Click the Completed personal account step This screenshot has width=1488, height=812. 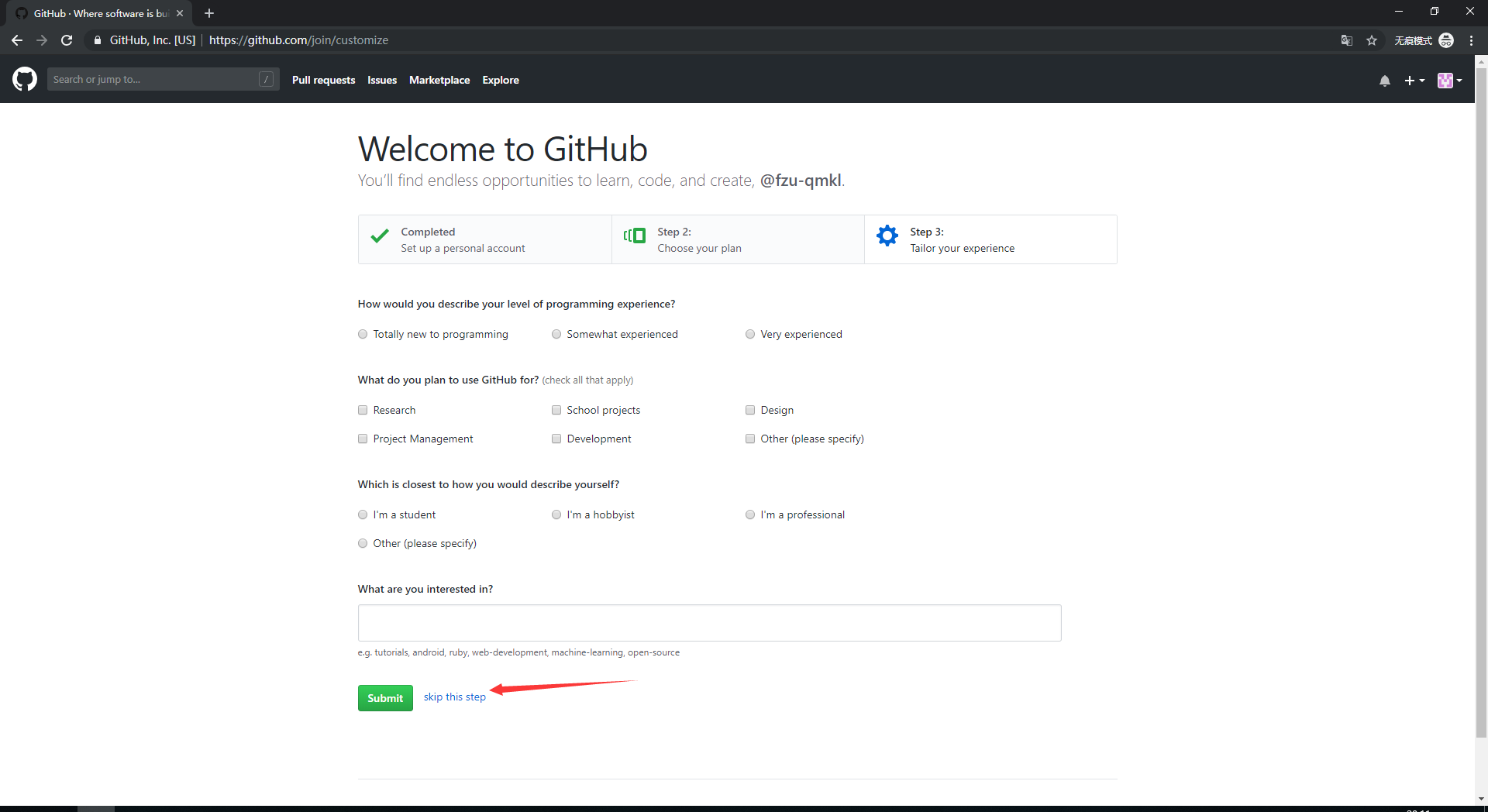(485, 239)
